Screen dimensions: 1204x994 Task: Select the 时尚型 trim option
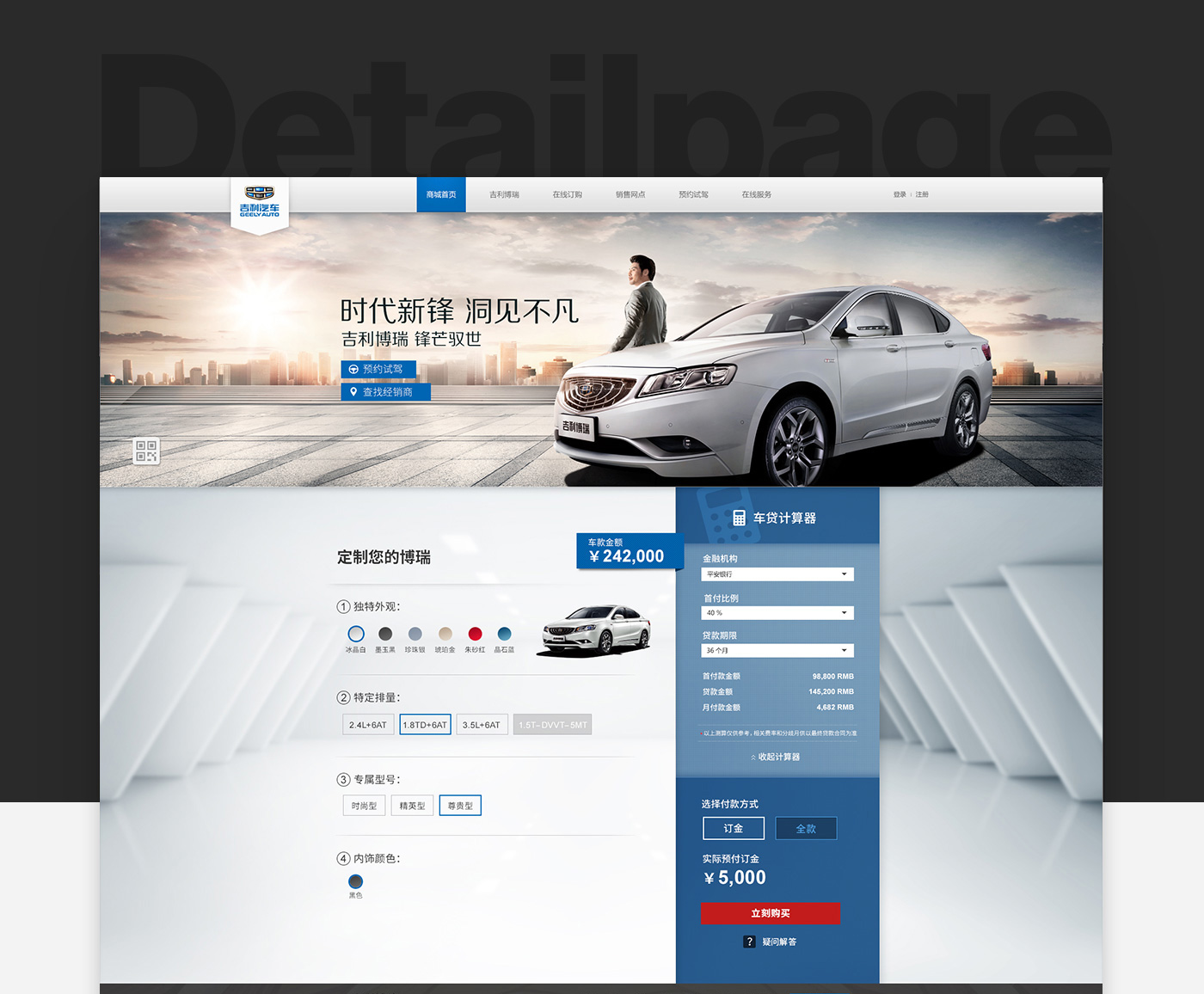[x=365, y=806]
